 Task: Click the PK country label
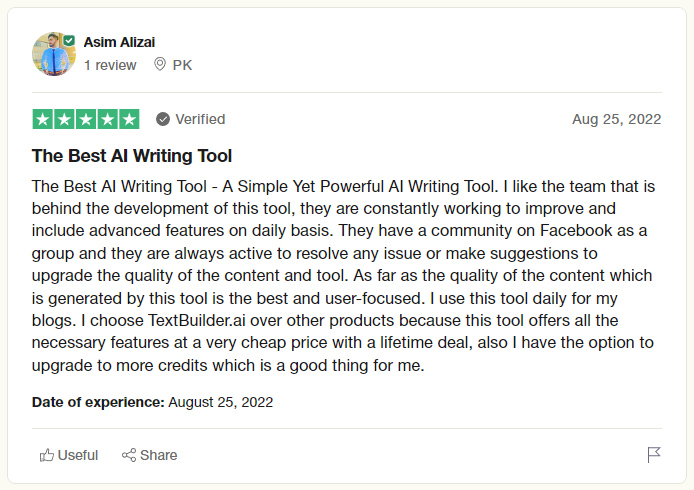pyautogui.click(x=182, y=65)
